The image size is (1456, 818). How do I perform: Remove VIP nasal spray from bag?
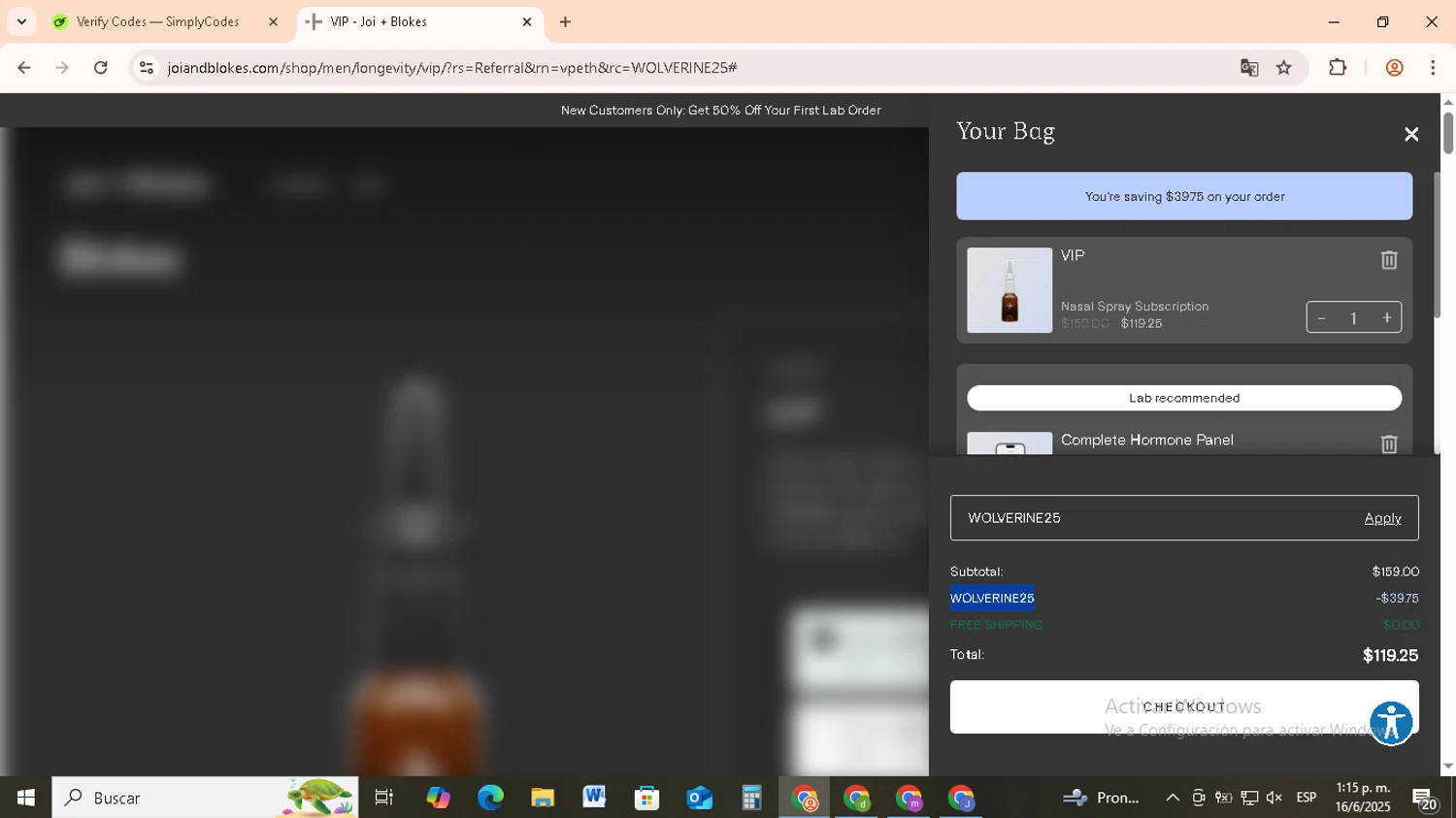tap(1389, 260)
